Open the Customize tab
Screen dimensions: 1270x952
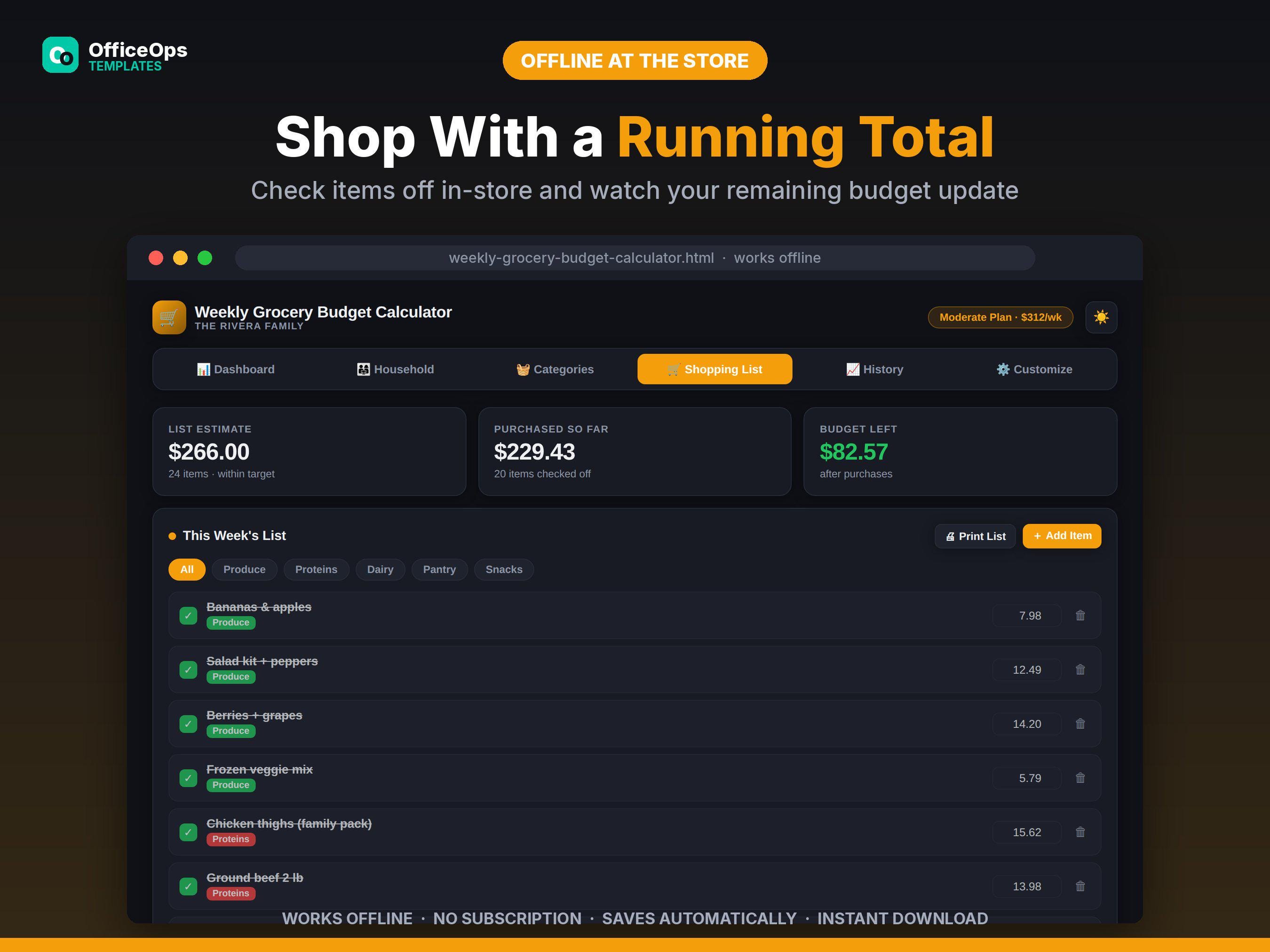click(1034, 369)
